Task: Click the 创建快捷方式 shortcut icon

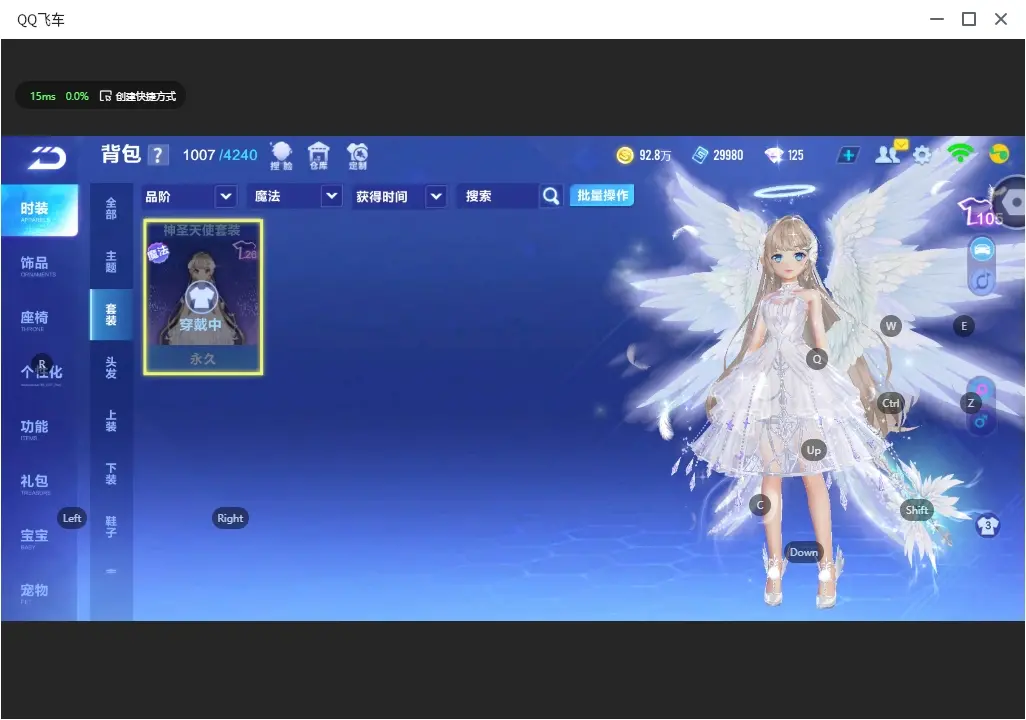Action: click(105, 96)
